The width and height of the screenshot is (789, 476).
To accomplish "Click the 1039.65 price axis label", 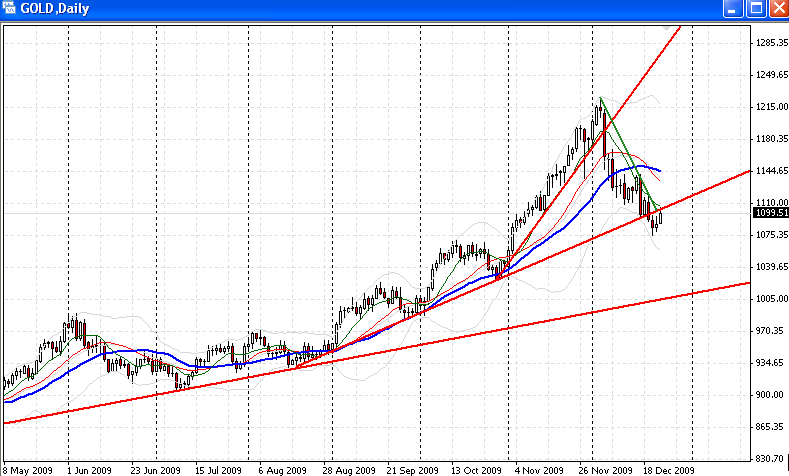I will pos(772,267).
